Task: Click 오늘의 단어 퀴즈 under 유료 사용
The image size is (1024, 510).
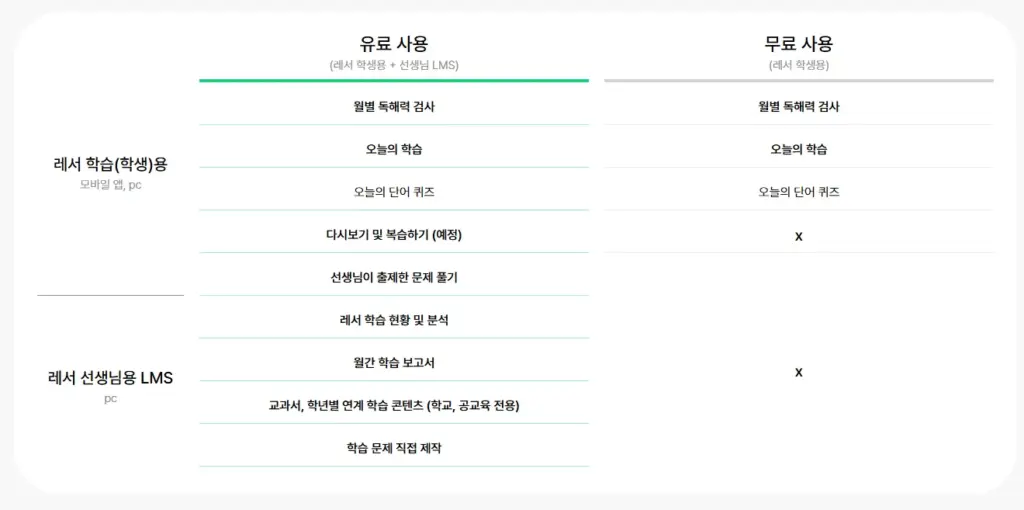Action: point(394,192)
